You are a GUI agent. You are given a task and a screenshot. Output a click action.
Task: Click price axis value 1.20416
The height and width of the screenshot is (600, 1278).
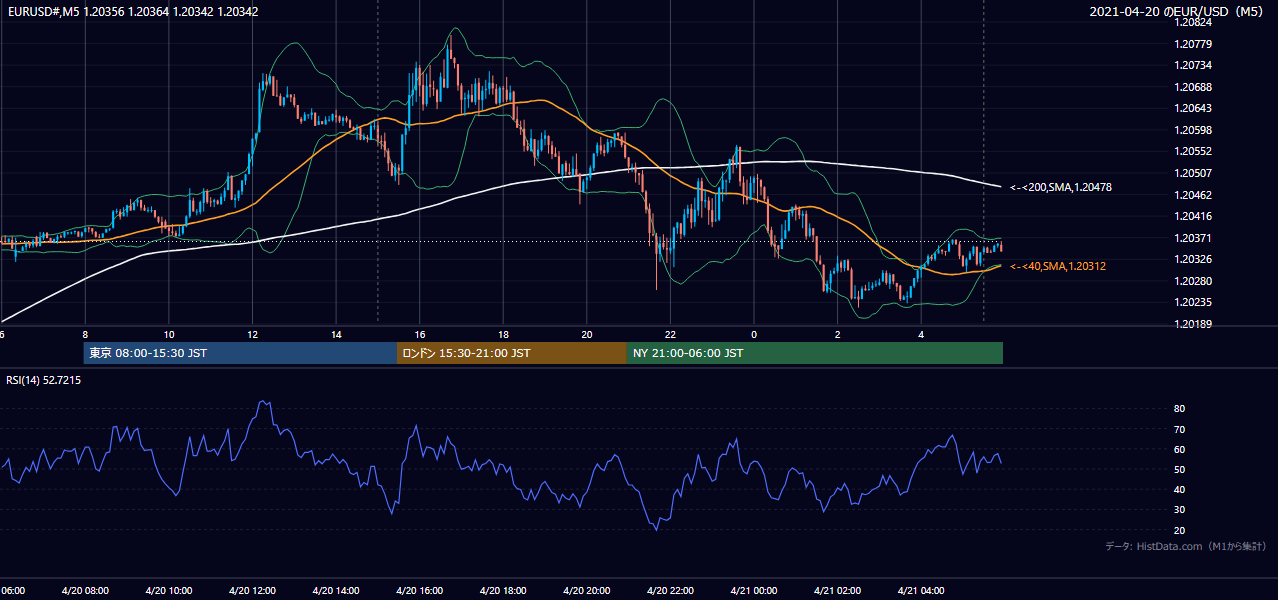[1194, 216]
